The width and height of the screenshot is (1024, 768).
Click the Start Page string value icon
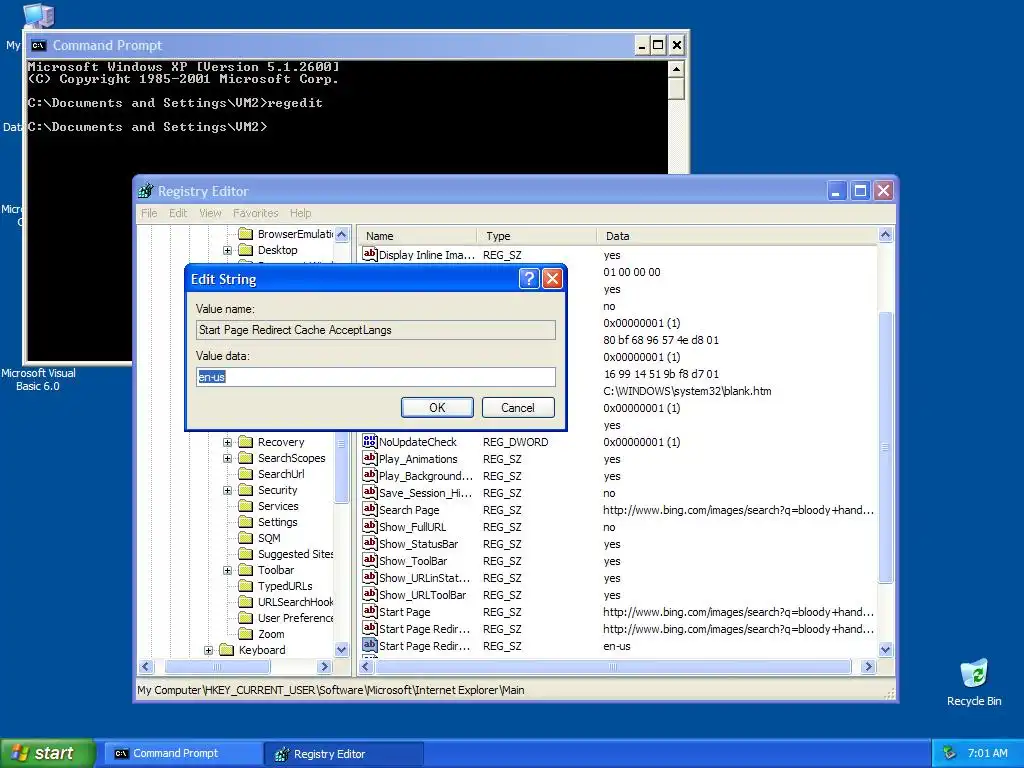click(370, 611)
